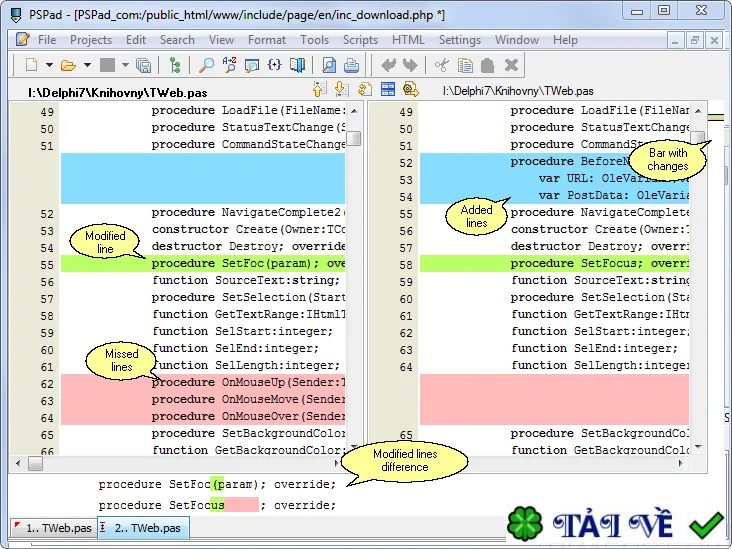Expand the Open file dropdown arrow
Screen dimensions: 732x549
tap(87, 65)
